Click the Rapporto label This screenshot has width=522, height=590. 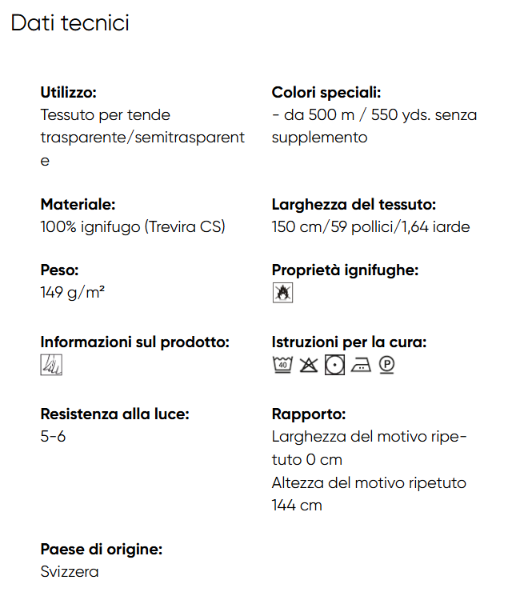click(309, 414)
